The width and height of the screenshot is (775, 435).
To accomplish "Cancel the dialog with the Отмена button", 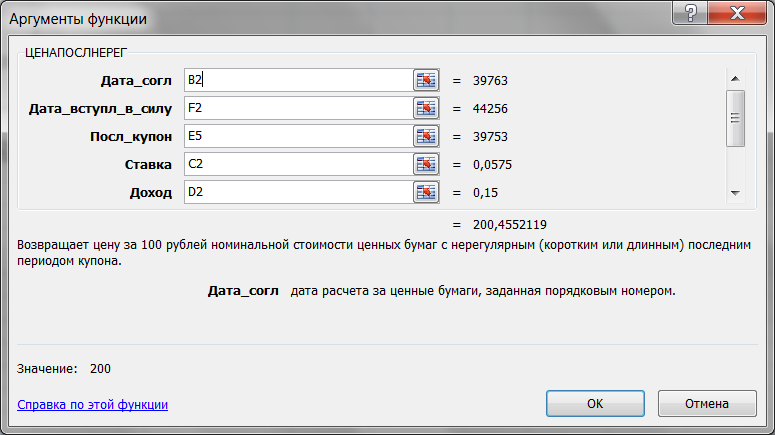I will coord(707,403).
